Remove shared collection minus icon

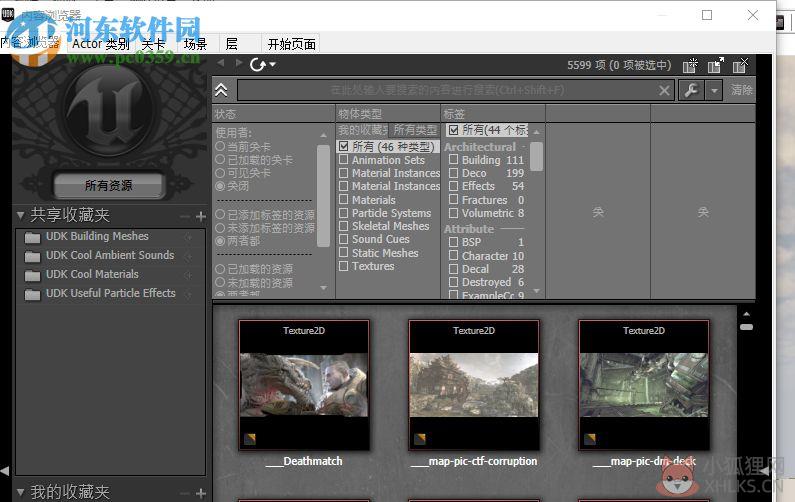[185, 217]
